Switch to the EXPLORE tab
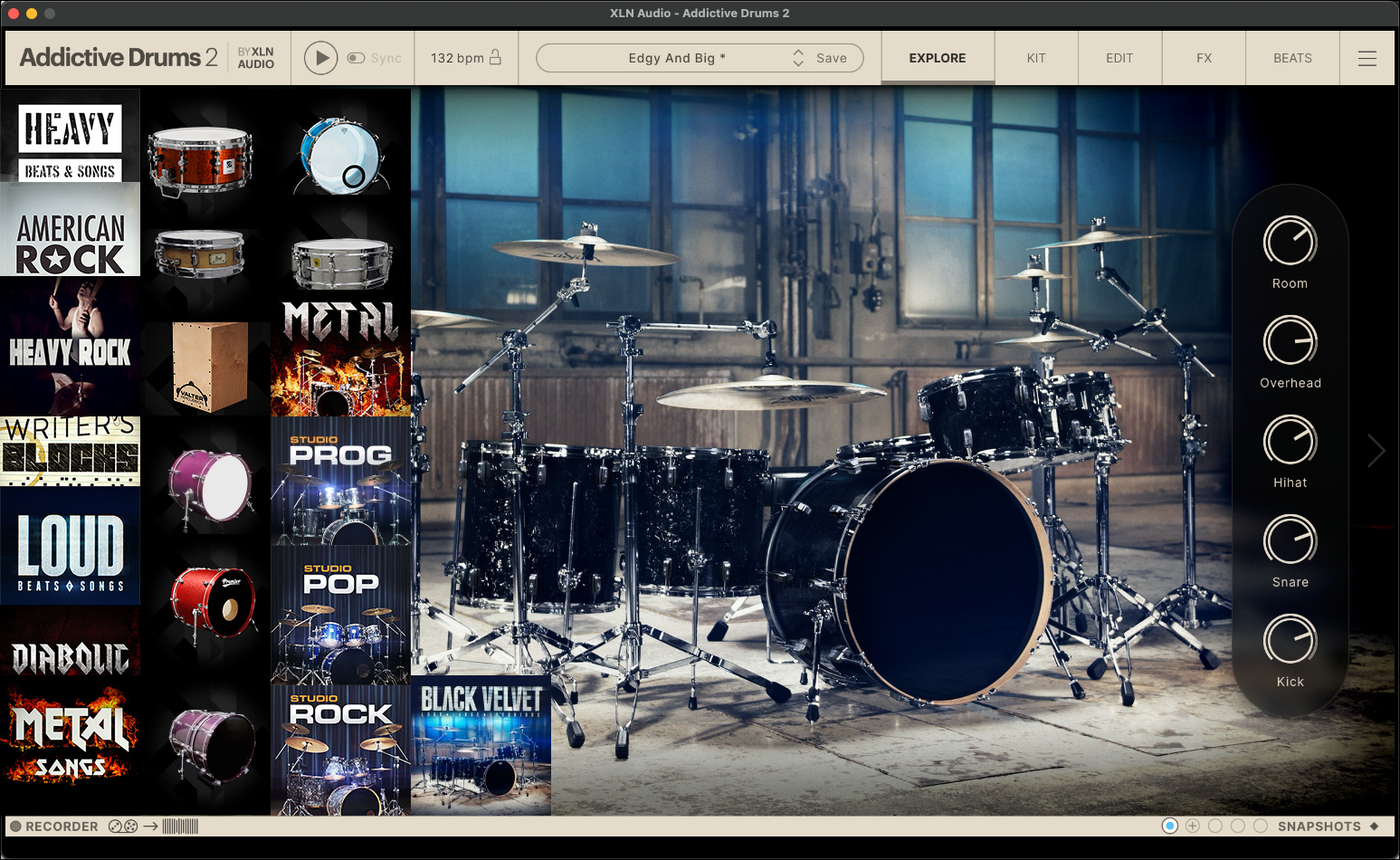 pos(938,58)
